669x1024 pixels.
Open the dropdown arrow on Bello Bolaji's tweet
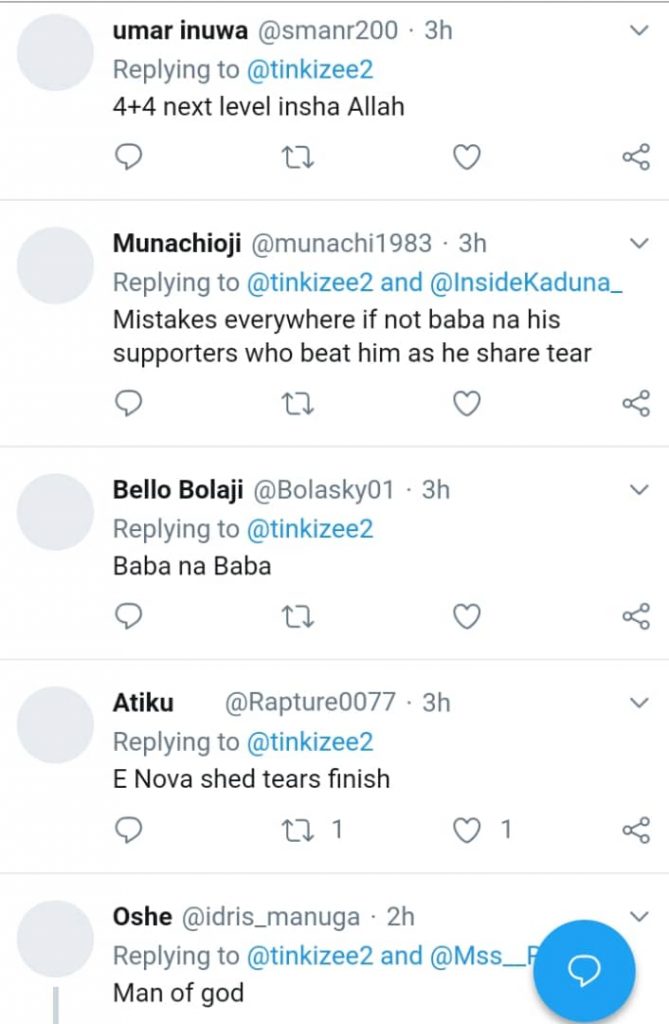point(639,490)
